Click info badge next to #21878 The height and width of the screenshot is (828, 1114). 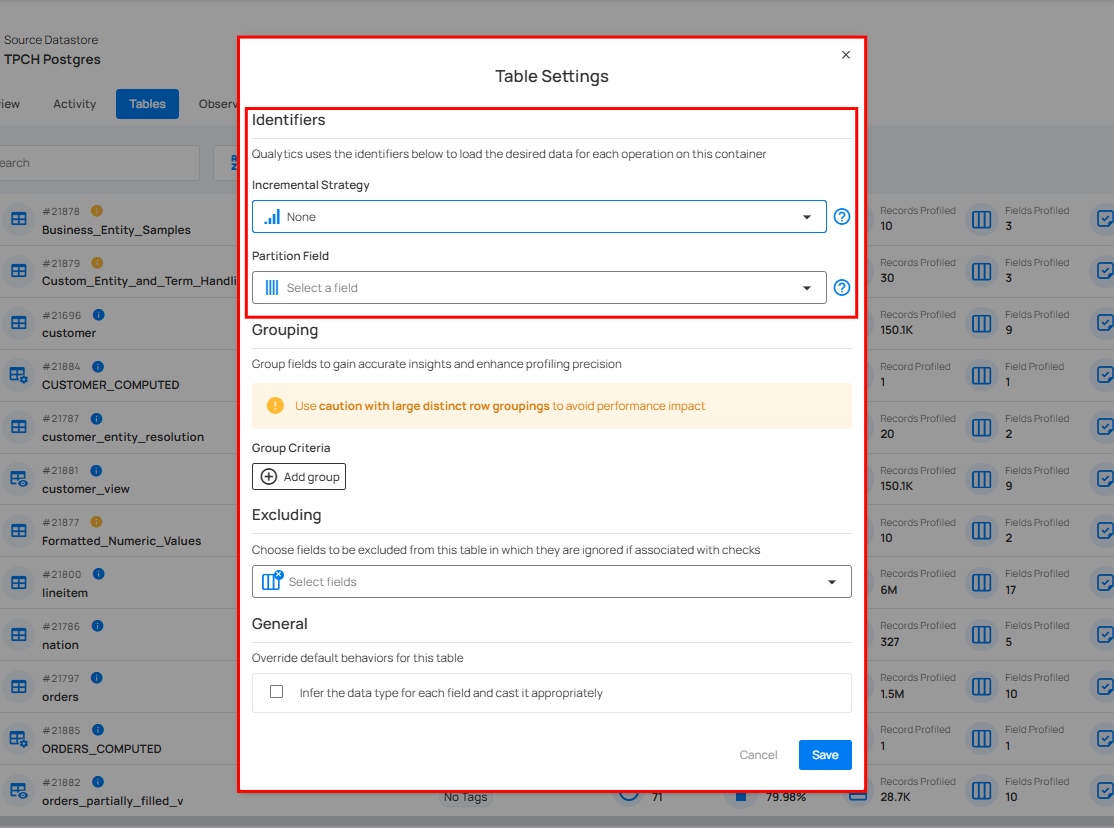click(97, 211)
